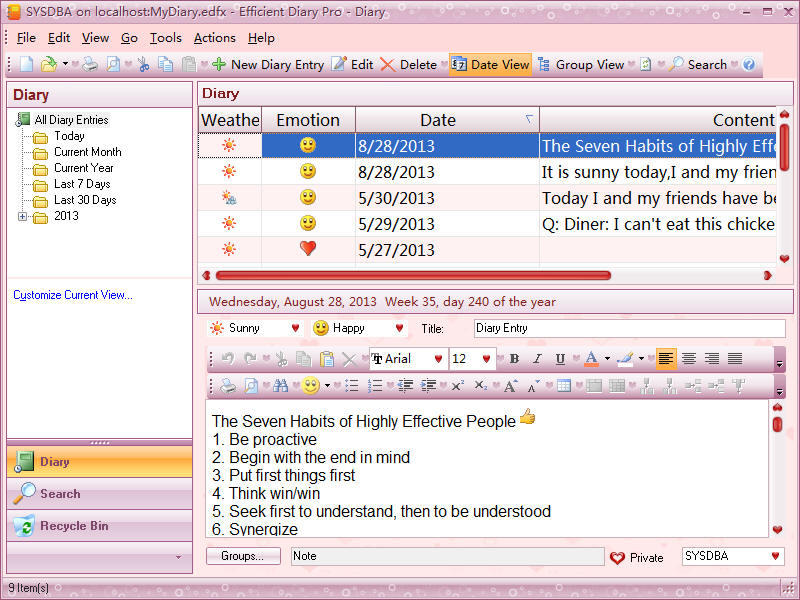This screenshot has height=600, width=800.
Task: Open the Recycle Bin navigation pane
Action: point(99,526)
